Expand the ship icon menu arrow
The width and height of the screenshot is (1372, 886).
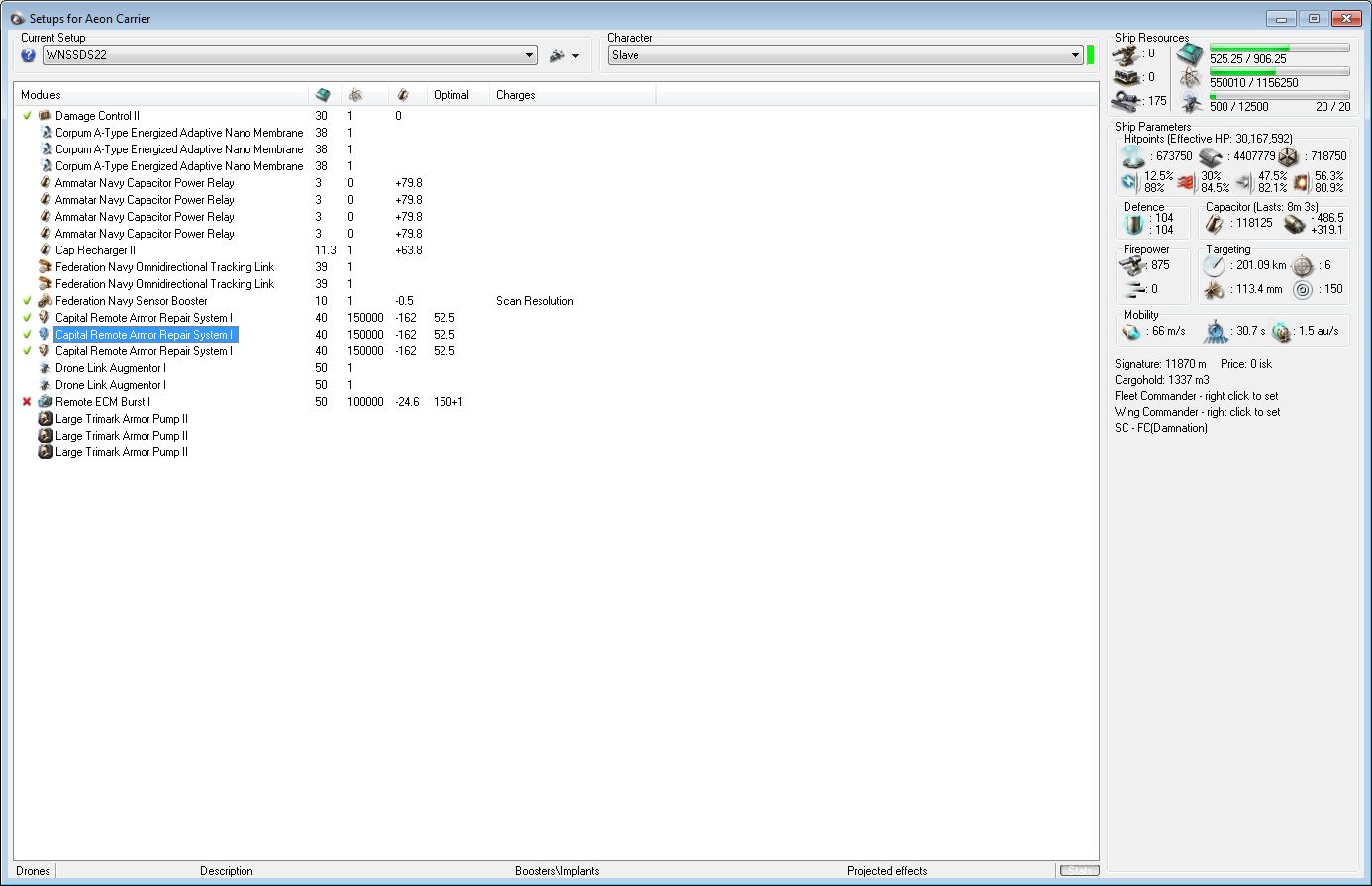[576, 56]
